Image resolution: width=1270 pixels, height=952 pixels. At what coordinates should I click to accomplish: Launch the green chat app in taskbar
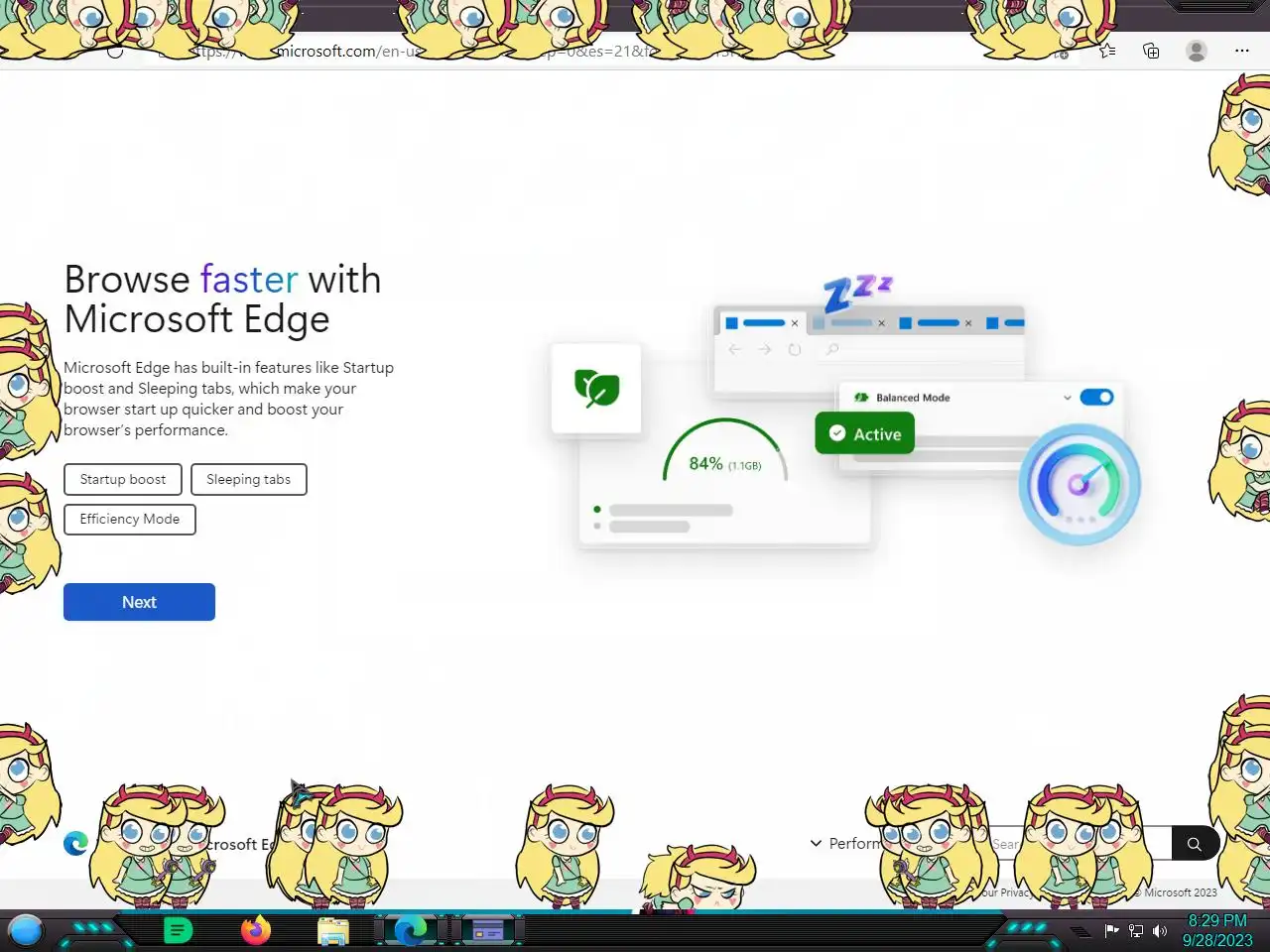[x=178, y=930]
